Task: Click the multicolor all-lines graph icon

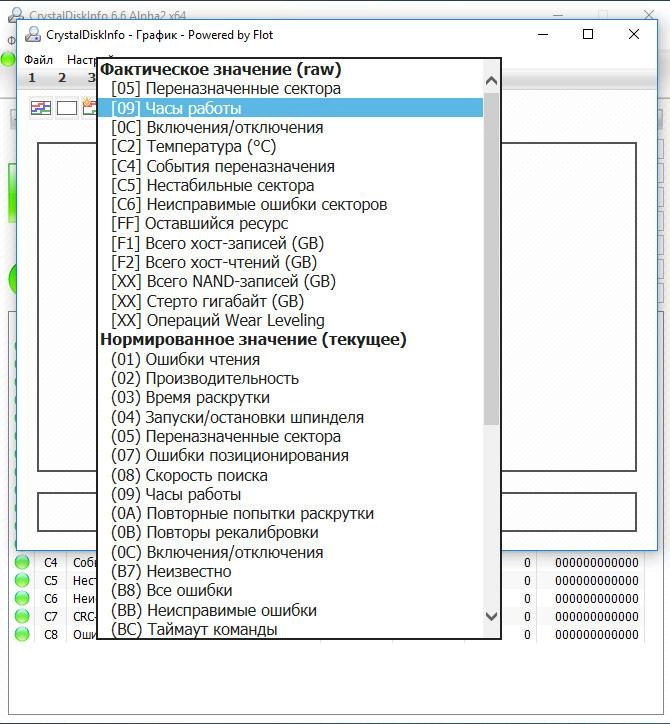Action: [x=41, y=108]
